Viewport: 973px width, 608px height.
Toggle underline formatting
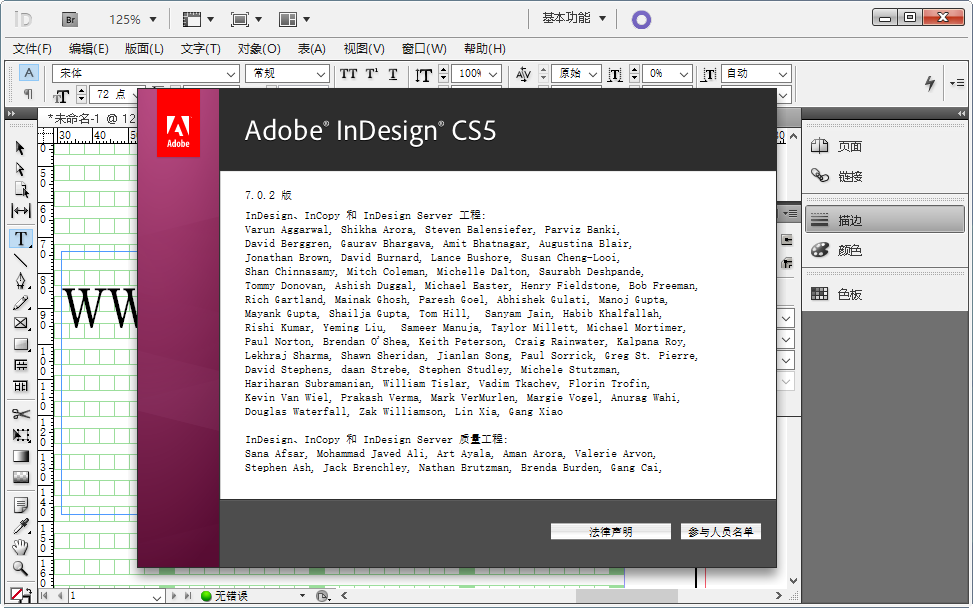pos(393,74)
